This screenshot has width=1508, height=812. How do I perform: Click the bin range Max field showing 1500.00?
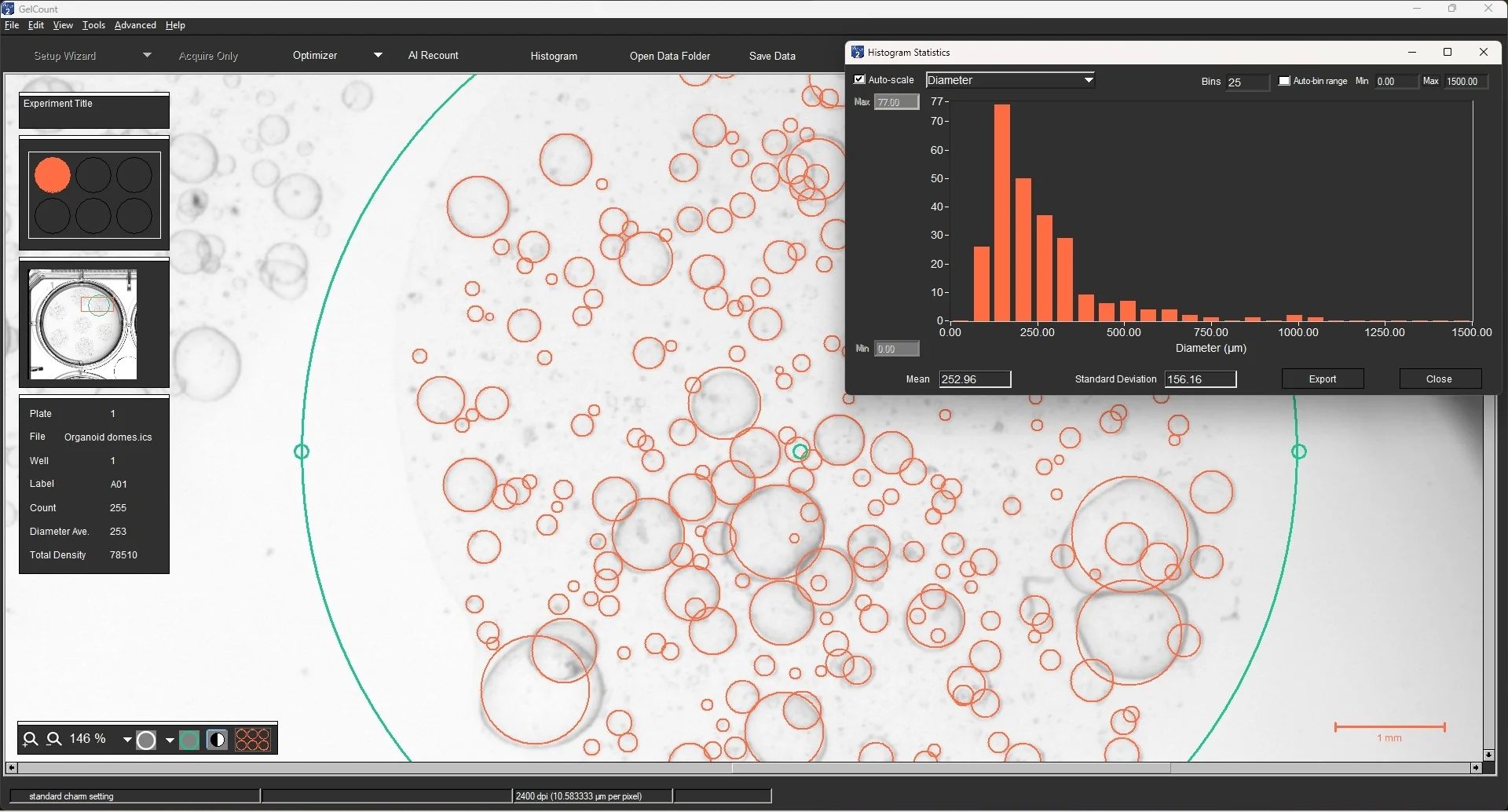click(1466, 81)
